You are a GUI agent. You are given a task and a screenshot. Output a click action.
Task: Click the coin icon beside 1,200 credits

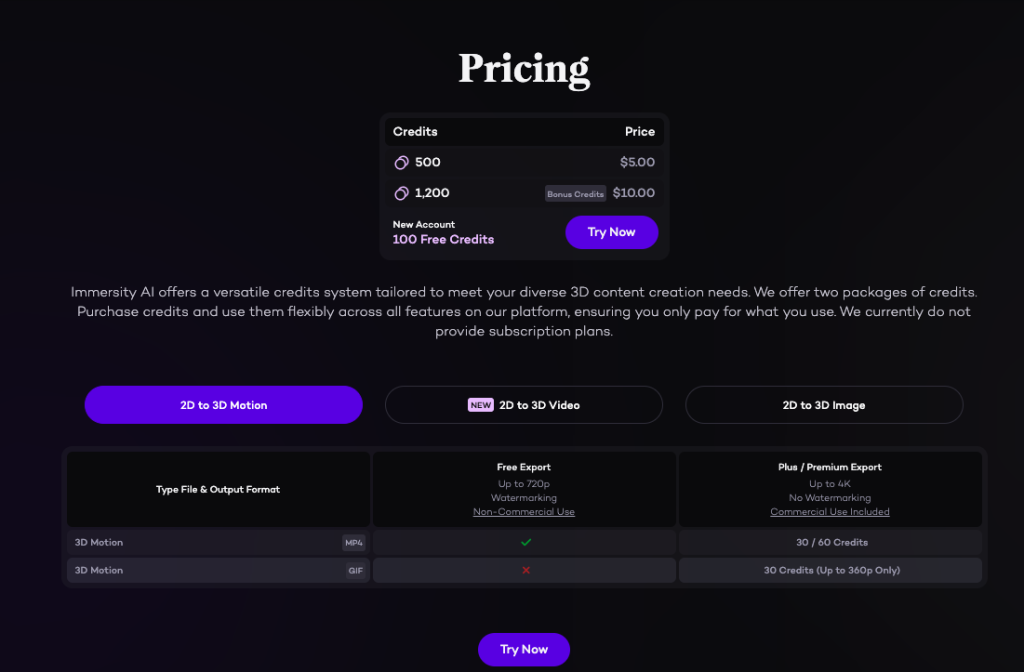tap(402, 193)
